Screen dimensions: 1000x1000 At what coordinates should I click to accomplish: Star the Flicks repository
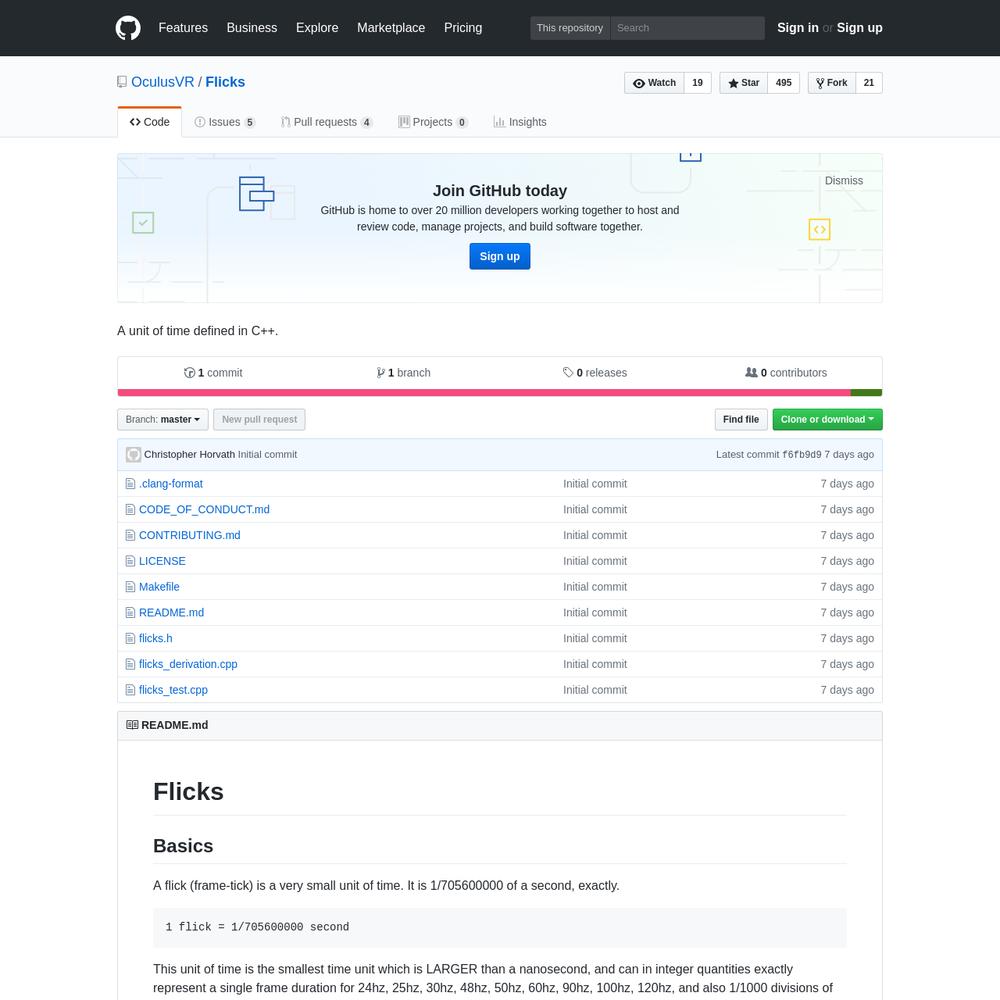[744, 83]
